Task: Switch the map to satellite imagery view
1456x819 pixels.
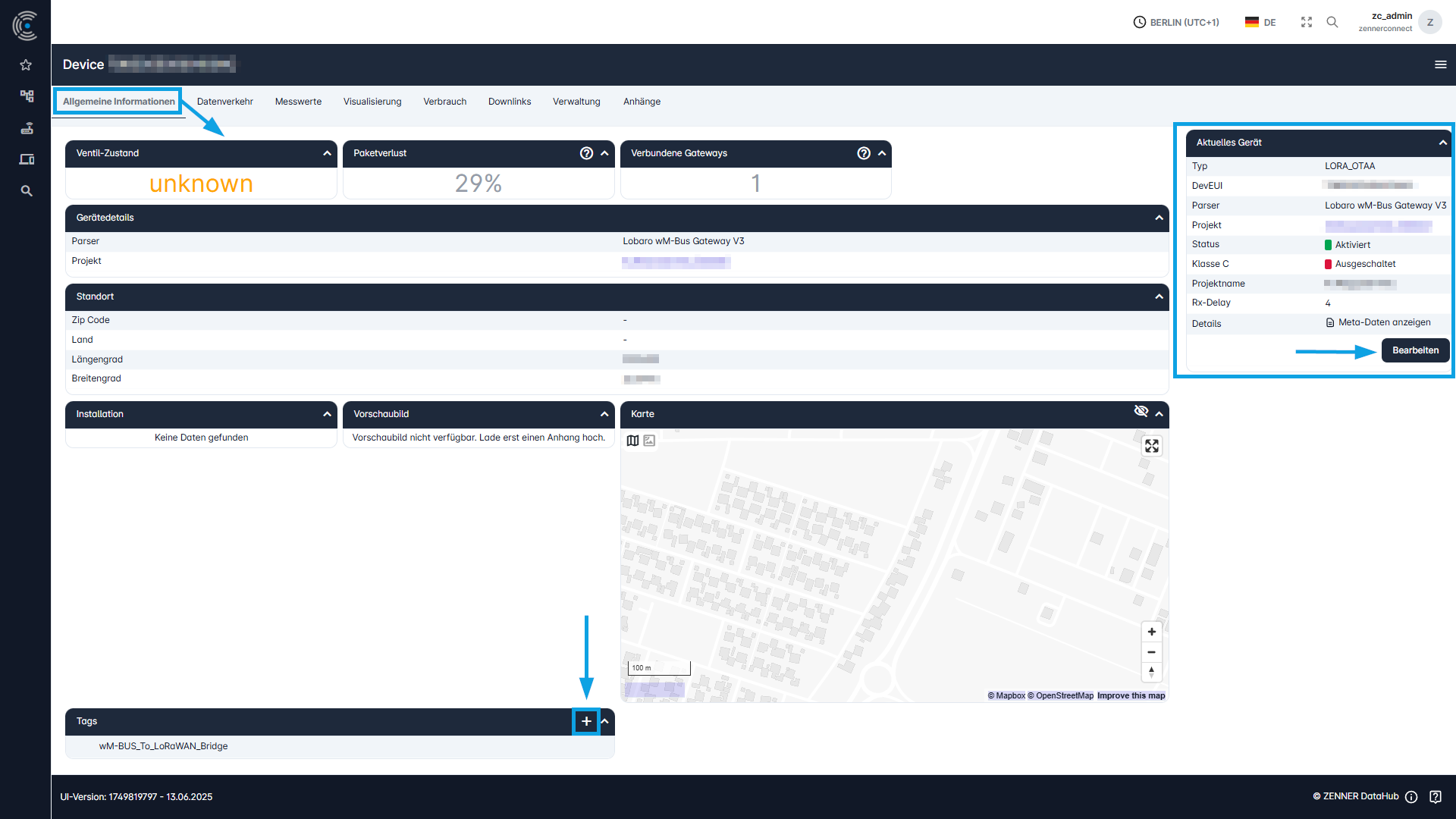Action: 649,440
